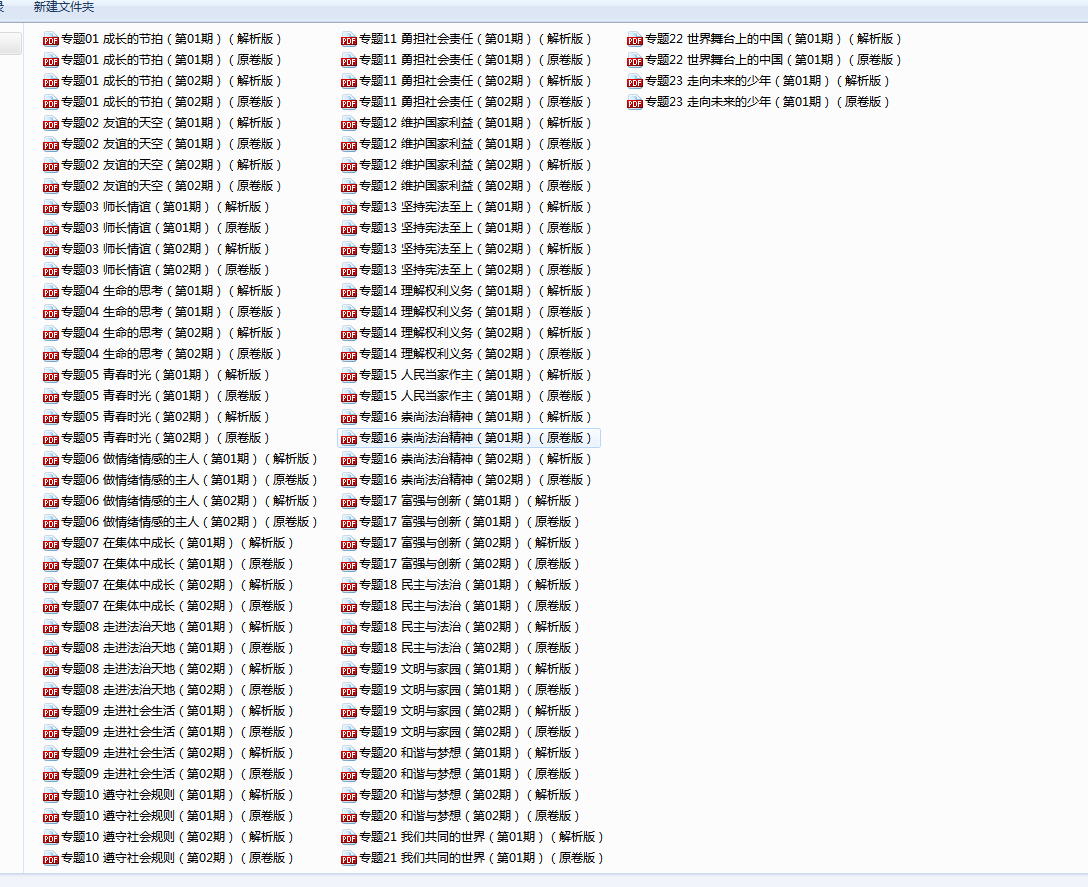Image resolution: width=1088 pixels, height=887 pixels.
Task: Click PDF icon of 专题12 维护国家利益（第02期）（原卷版）
Action: pos(349,187)
